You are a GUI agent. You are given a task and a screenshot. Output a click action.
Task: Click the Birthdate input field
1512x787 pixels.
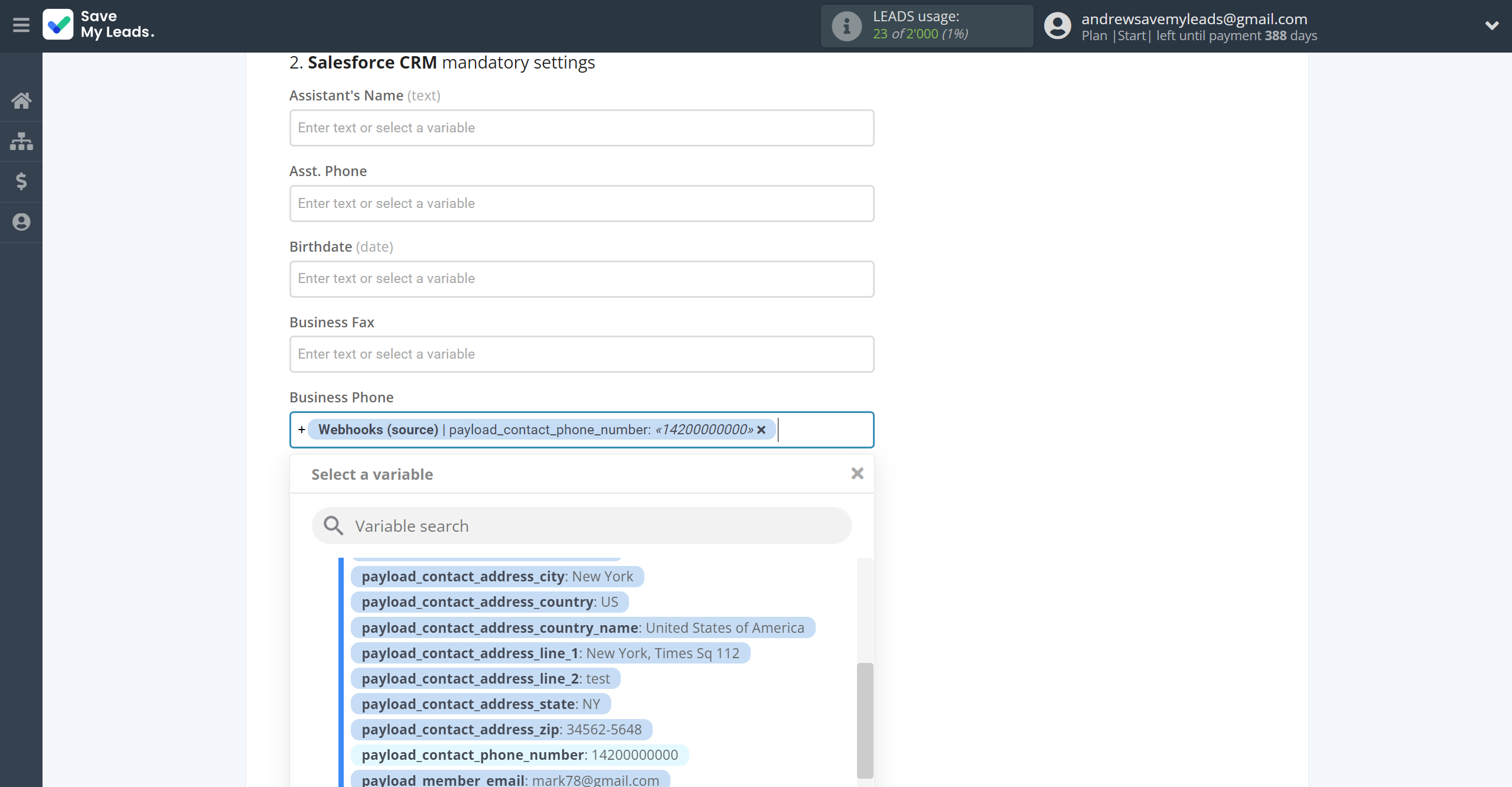coord(582,279)
